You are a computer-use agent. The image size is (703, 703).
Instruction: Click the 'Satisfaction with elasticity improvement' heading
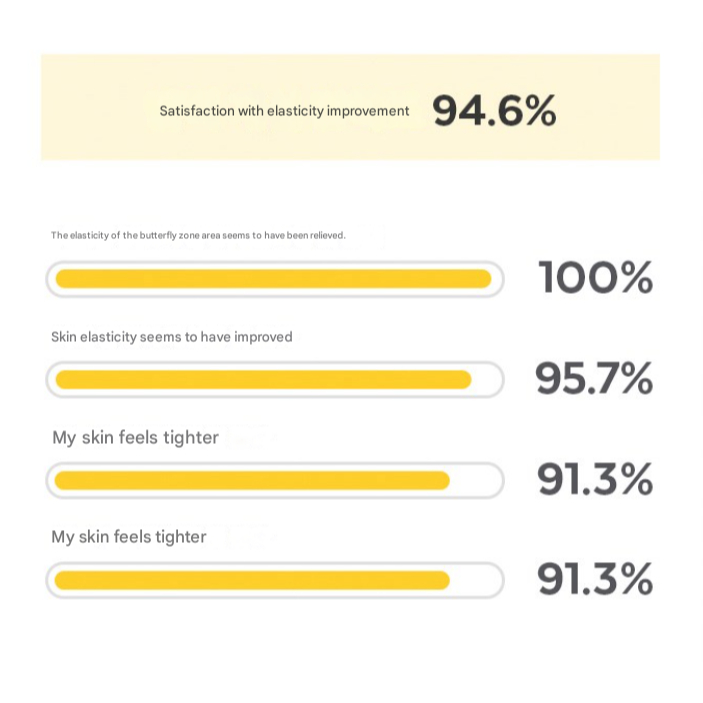coord(284,111)
